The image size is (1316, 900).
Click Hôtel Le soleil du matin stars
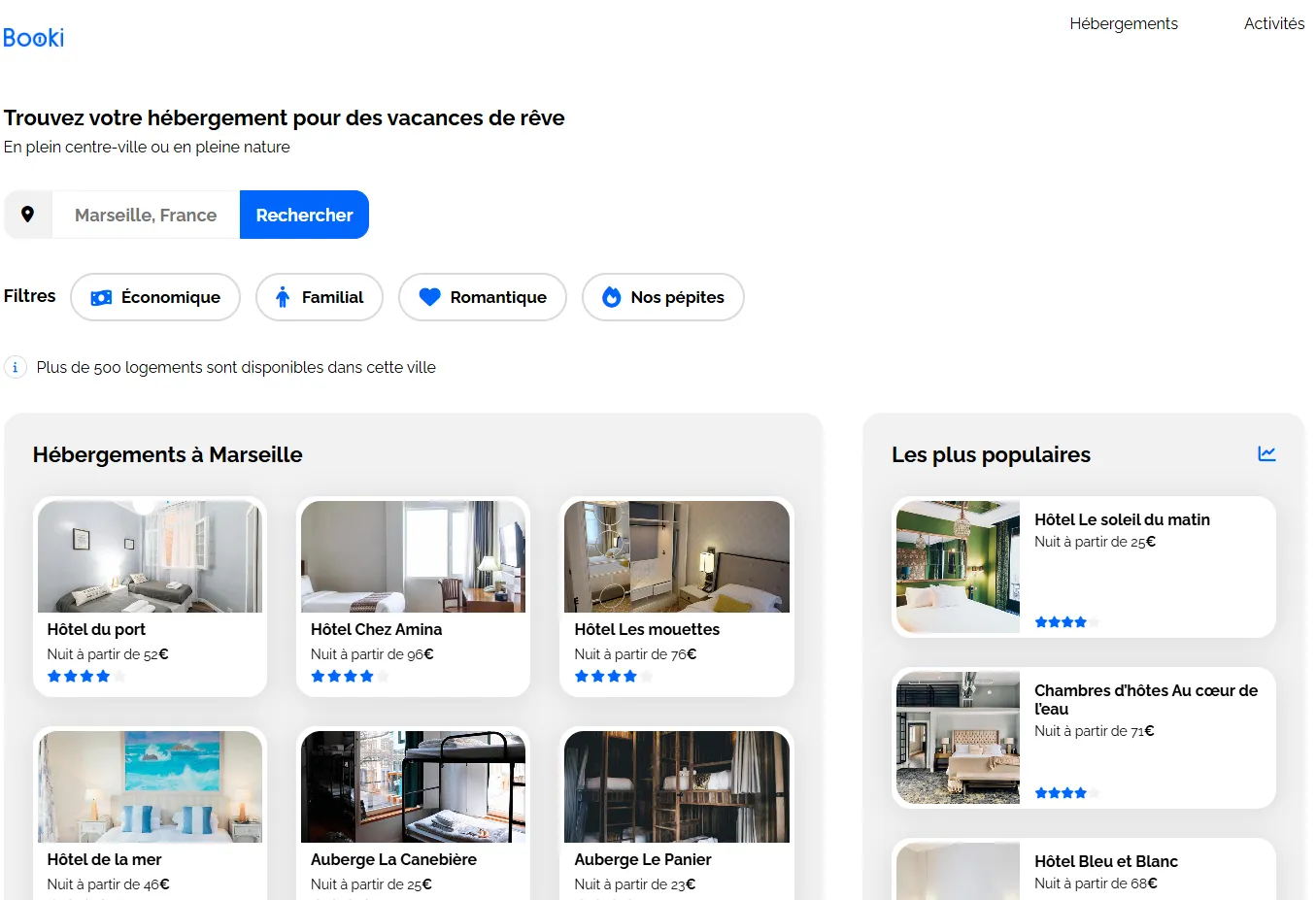coord(1066,622)
